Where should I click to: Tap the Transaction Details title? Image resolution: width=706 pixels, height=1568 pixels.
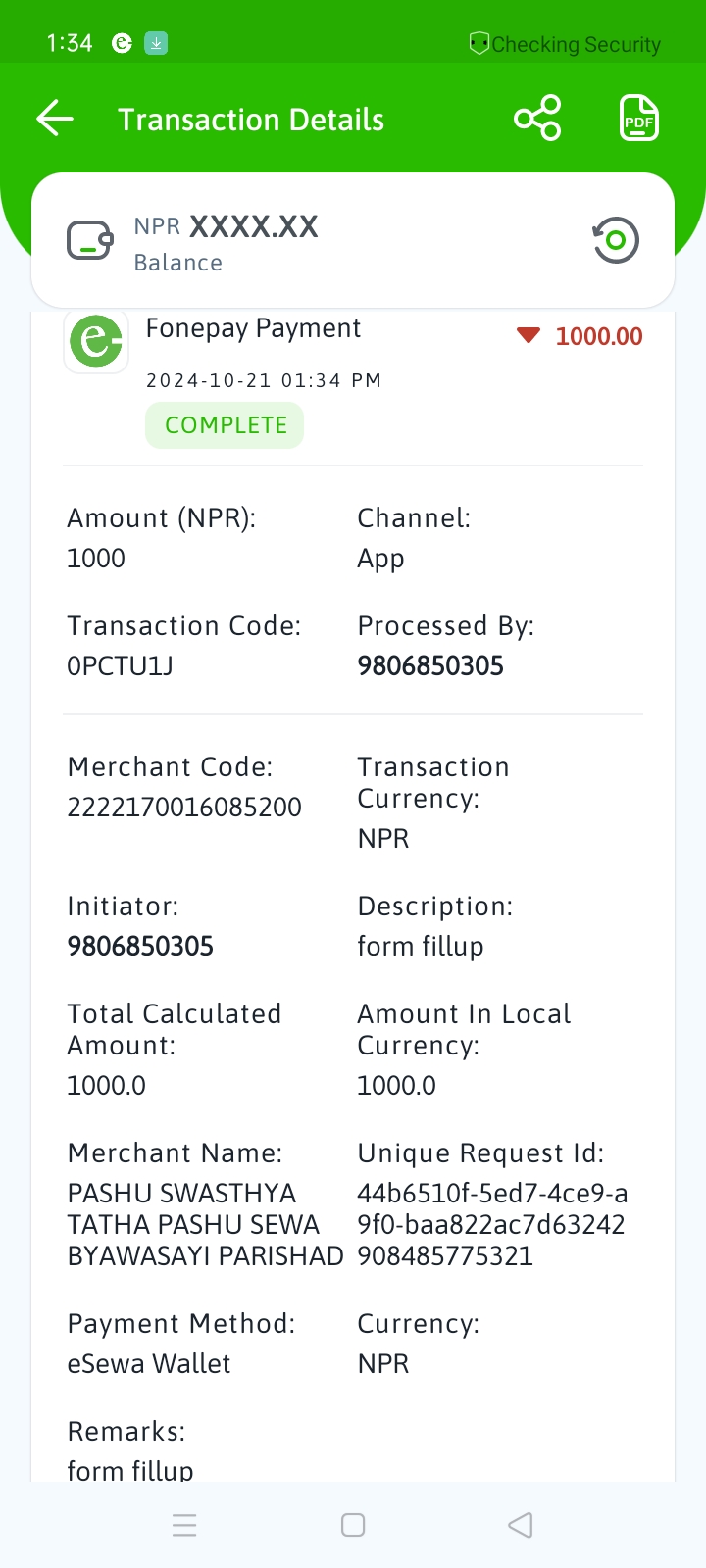click(251, 120)
